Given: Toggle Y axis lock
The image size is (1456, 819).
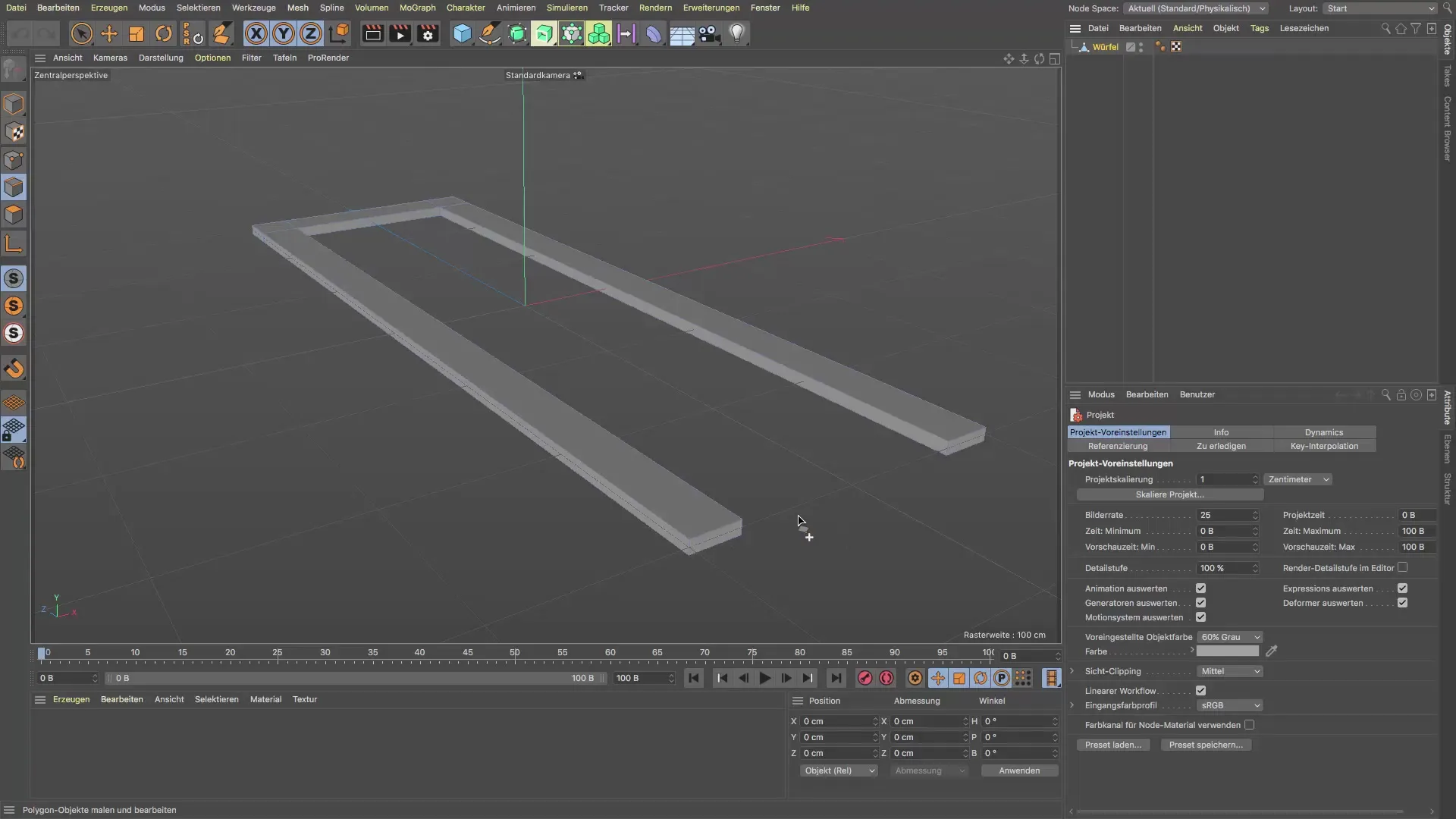Looking at the screenshot, I should 284,33.
